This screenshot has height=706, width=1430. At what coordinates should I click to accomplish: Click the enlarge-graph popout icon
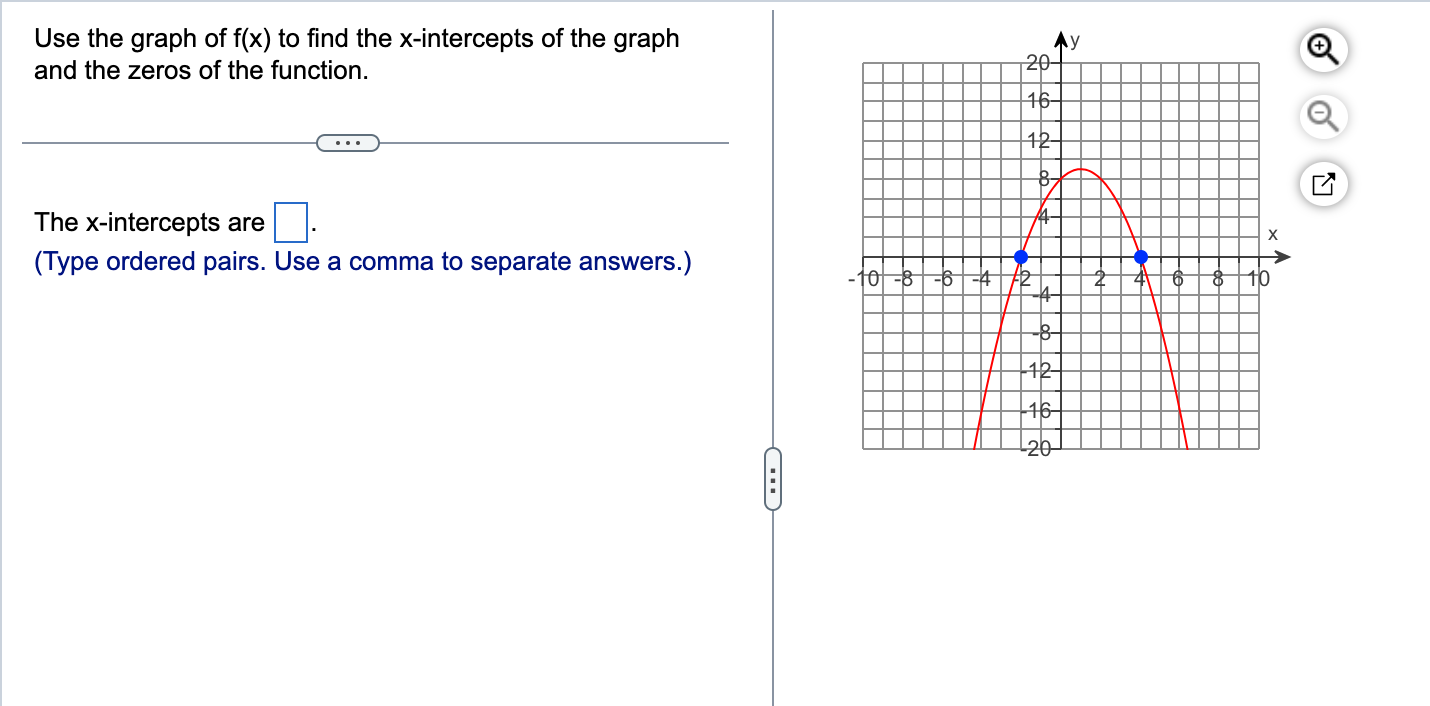(1322, 184)
